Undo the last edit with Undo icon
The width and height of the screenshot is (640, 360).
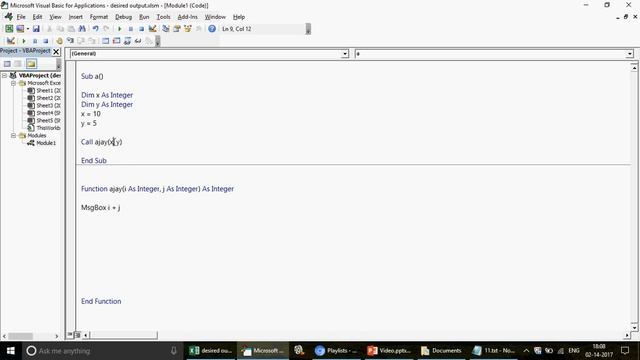point(96,29)
